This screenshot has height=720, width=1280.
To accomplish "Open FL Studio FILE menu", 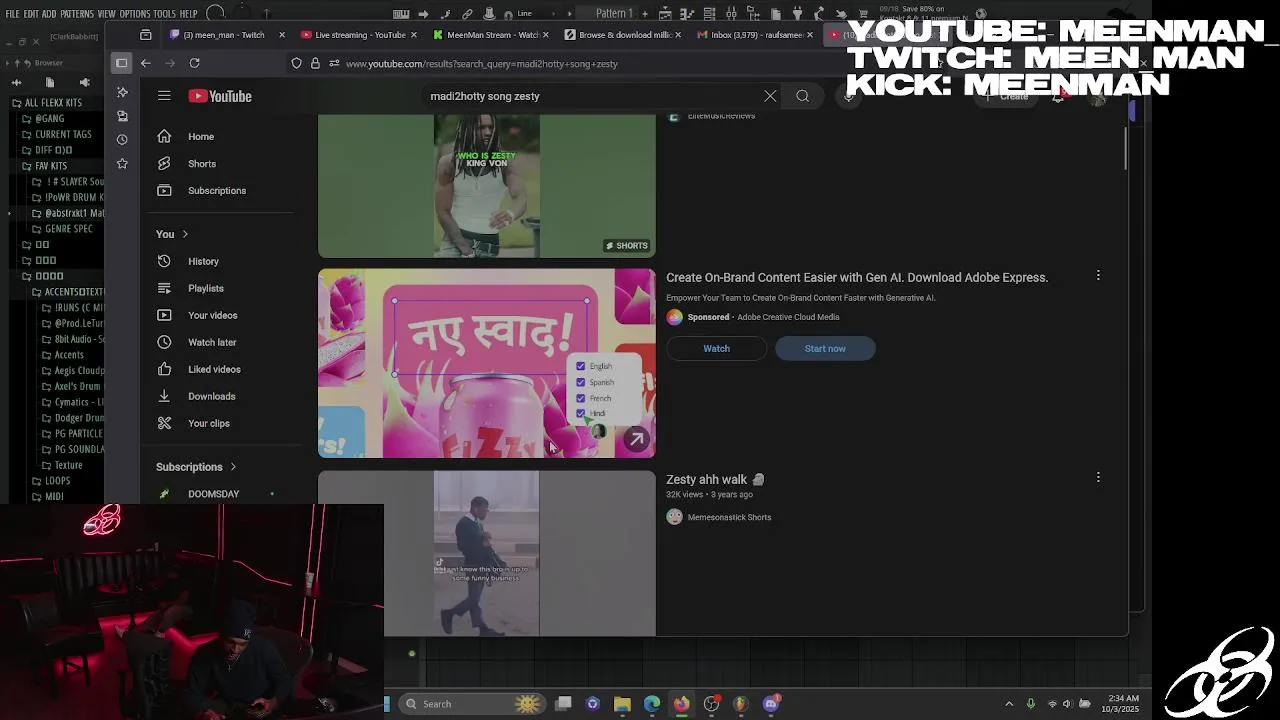I will click(x=13, y=14).
